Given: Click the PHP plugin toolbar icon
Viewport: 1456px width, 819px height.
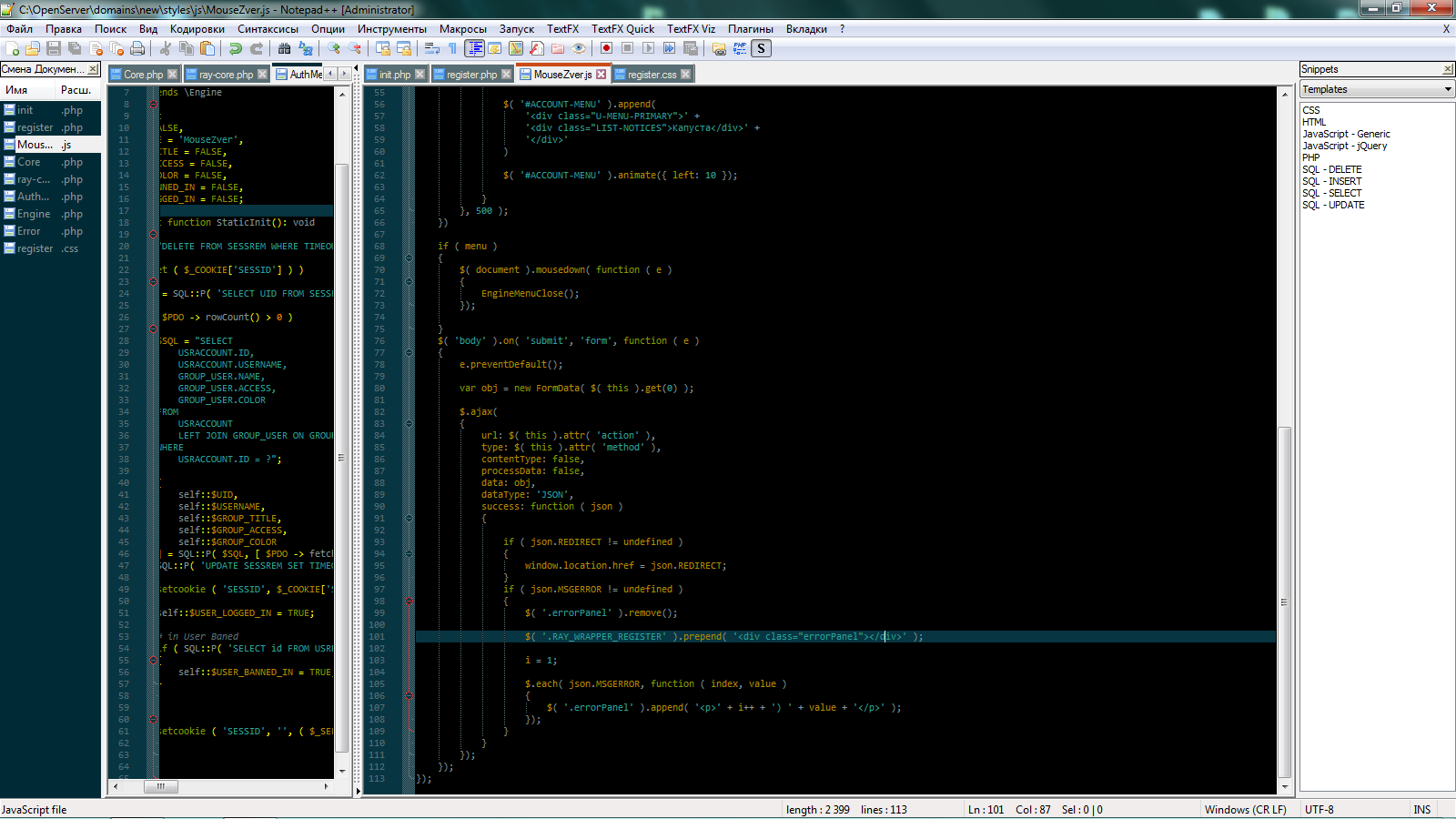Looking at the screenshot, I should coord(740,48).
